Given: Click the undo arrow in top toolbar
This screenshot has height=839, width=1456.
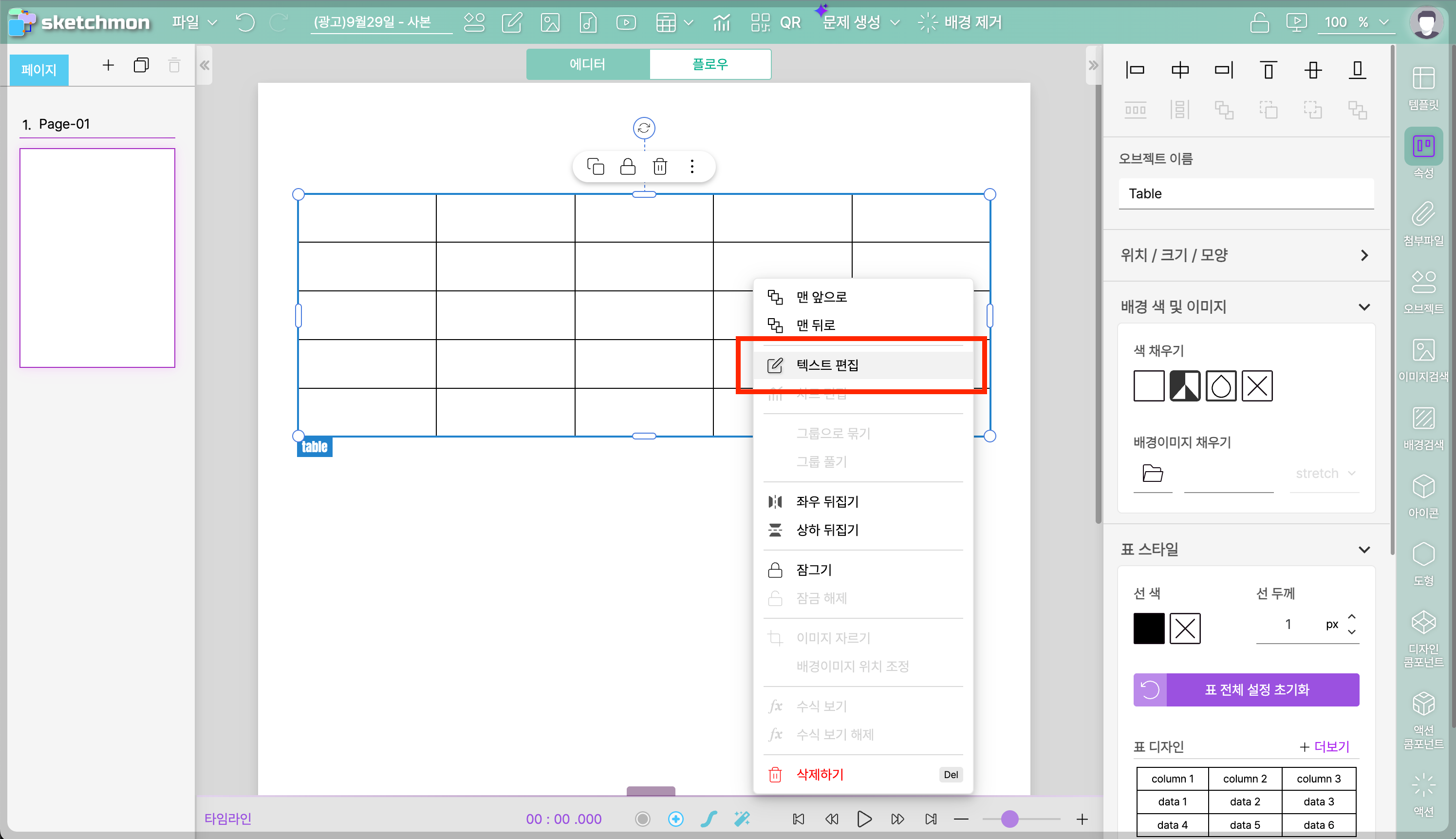Looking at the screenshot, I should pyautogui.click(x=245, y=22).
